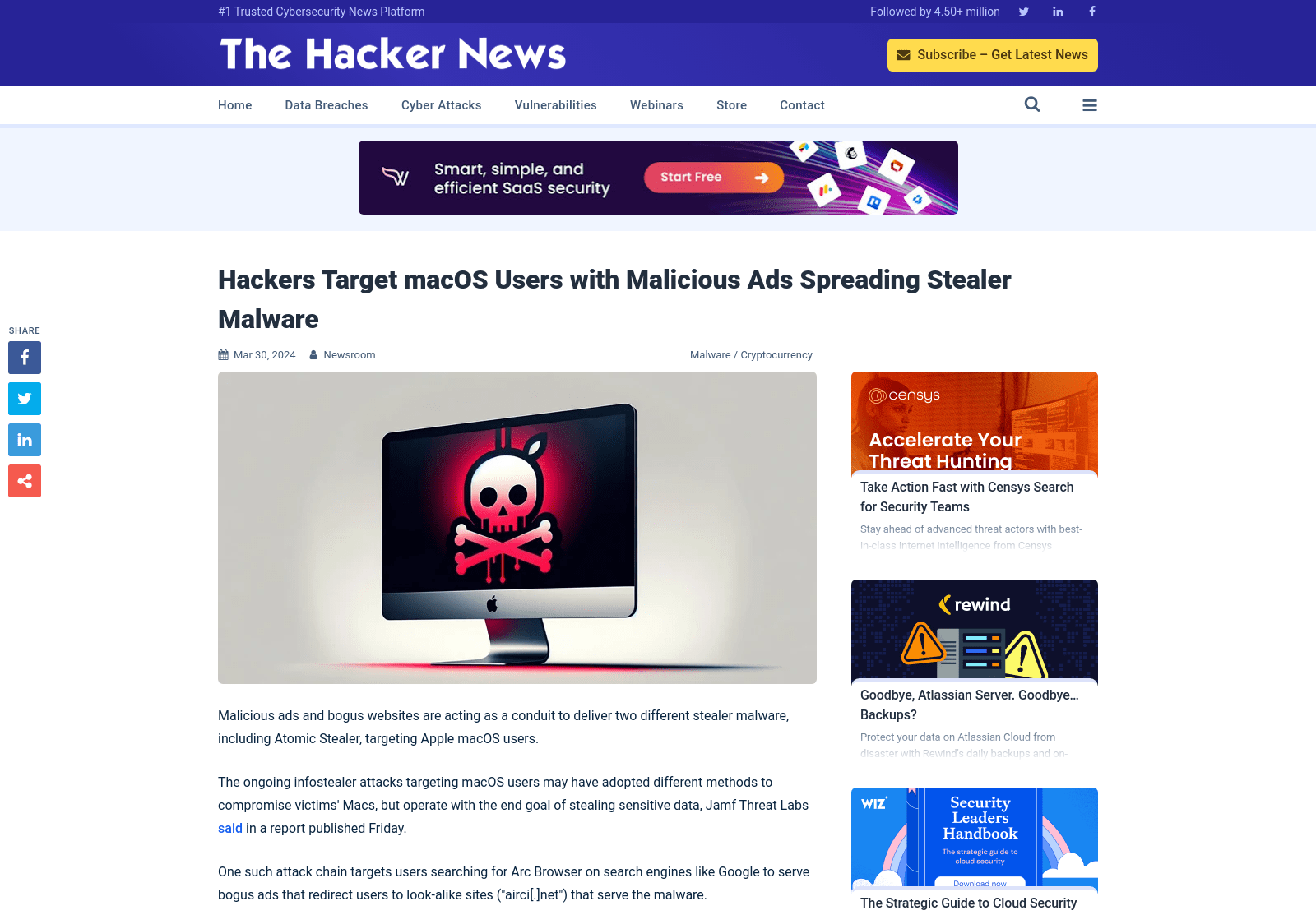The image size is (1316, 915).
Task: Open the Facebook icon in the top bar
Action: (x=1092, y=12)
